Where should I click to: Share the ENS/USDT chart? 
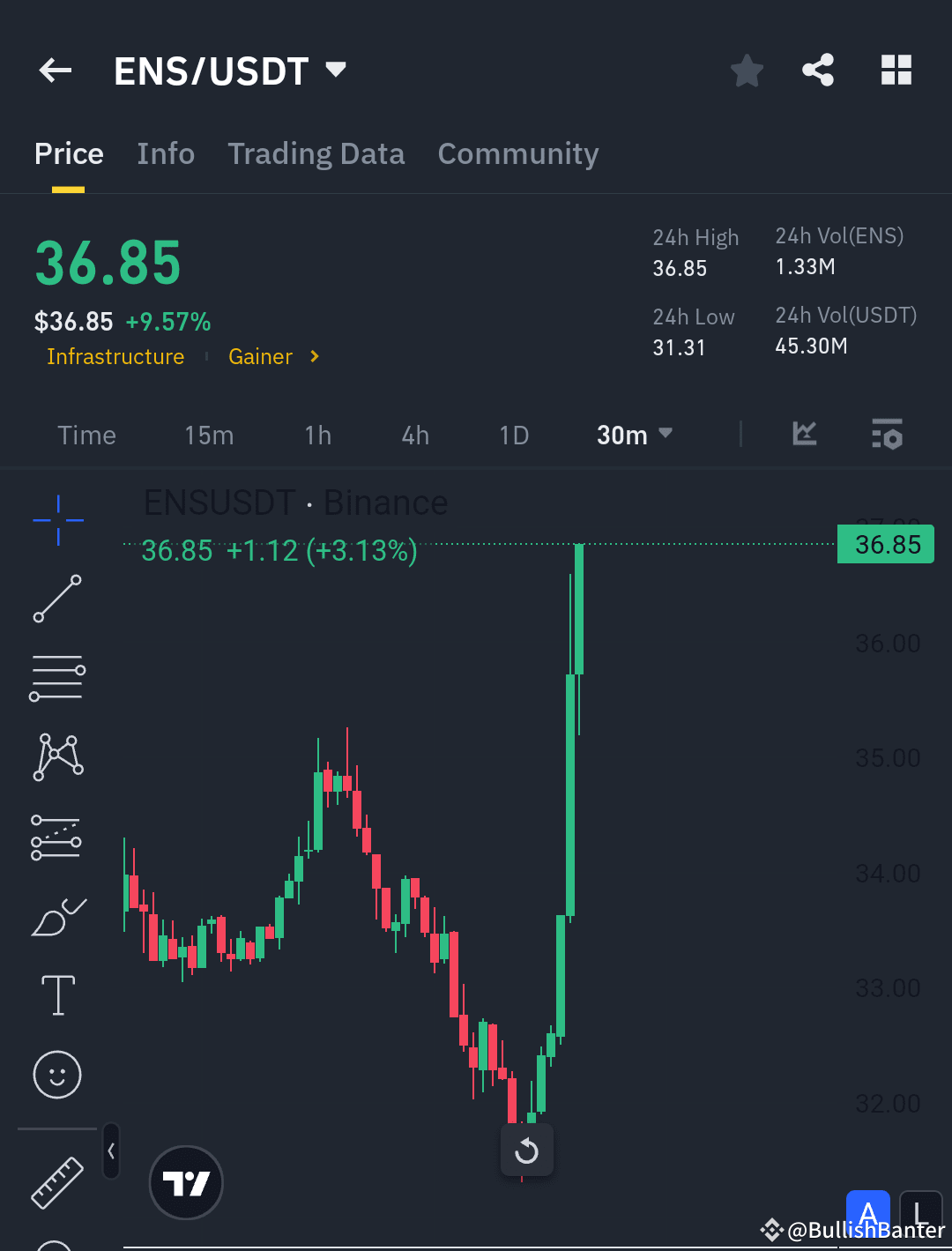click(x=818, y=70)
